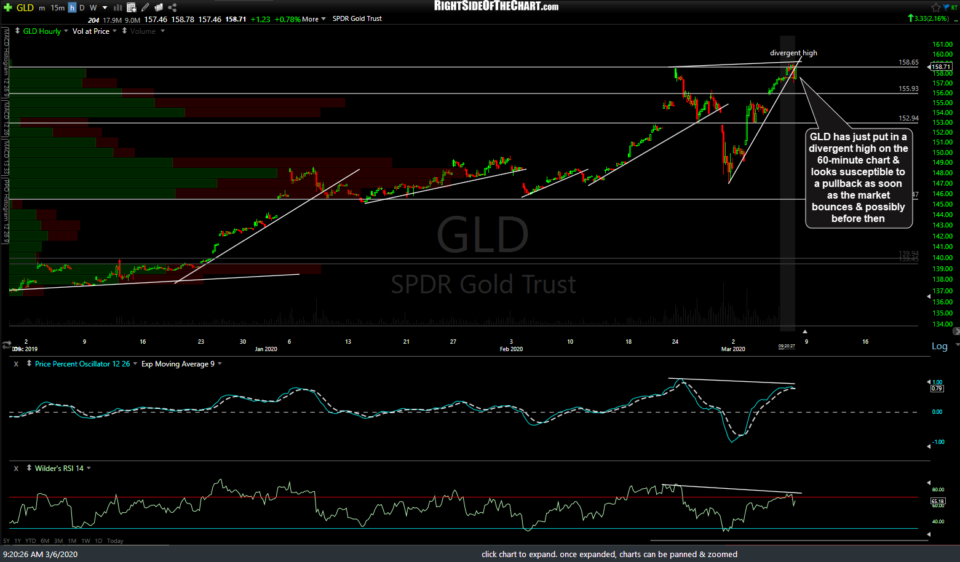Image resolution: width=960 pixels, height=562 pixels.
Task: Click the yellow GLD ticker symbol
Action: [x=25, y=7]
